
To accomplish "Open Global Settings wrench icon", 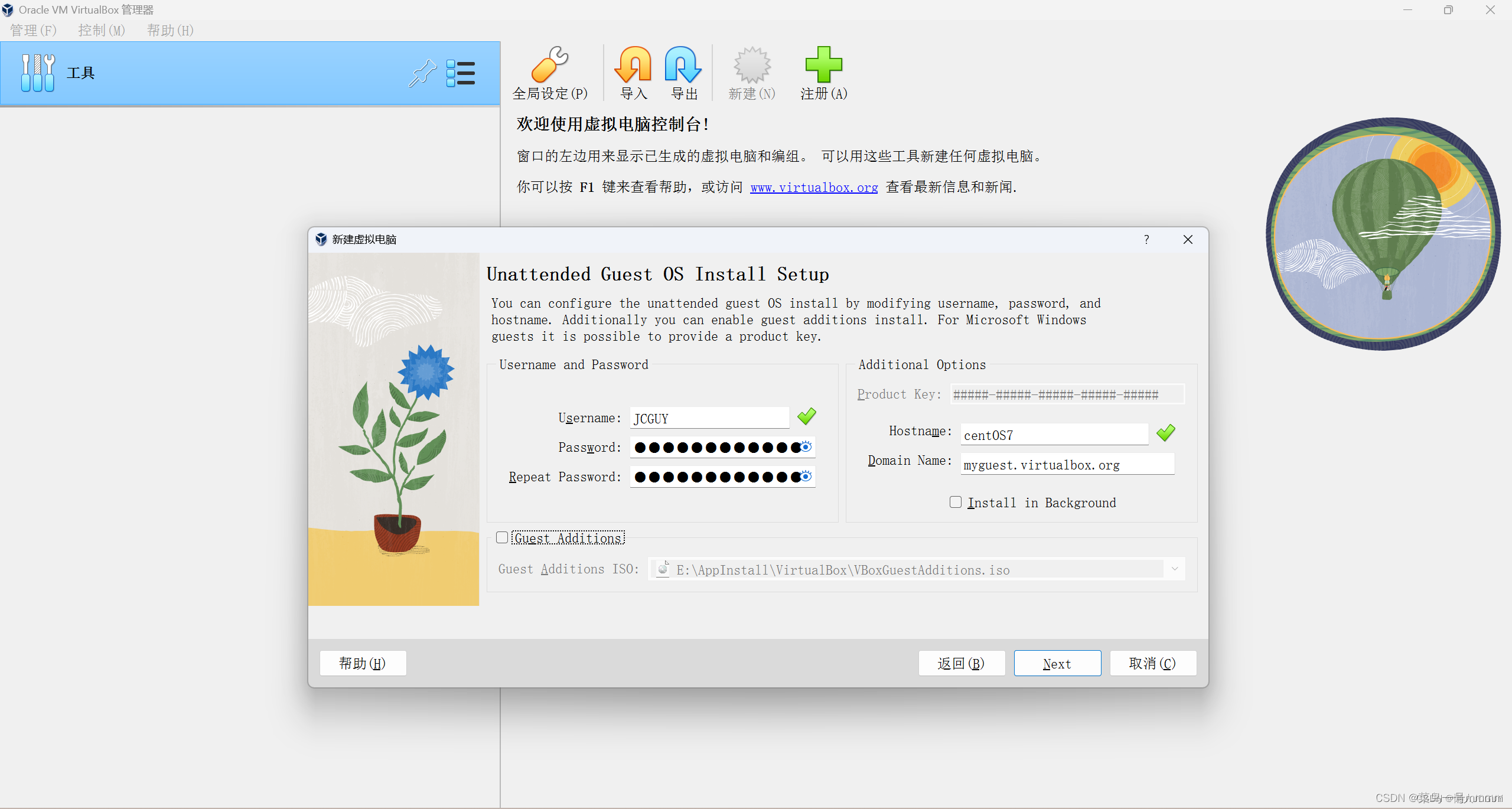I will (x=549, y=65).
